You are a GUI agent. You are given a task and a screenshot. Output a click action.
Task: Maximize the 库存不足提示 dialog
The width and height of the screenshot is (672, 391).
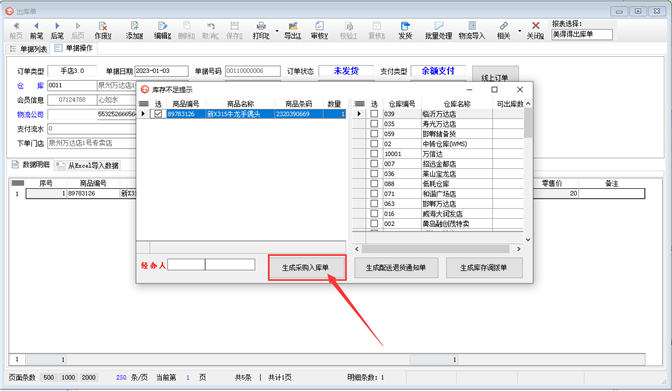494,89
